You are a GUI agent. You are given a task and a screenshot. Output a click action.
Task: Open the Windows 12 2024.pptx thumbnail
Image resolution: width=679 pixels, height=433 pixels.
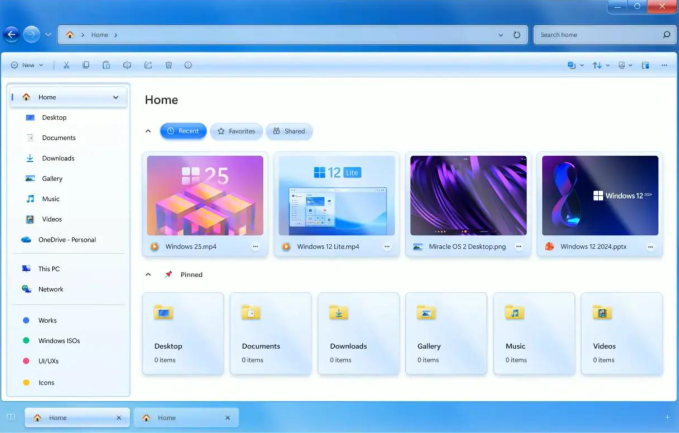coord(600,195)
